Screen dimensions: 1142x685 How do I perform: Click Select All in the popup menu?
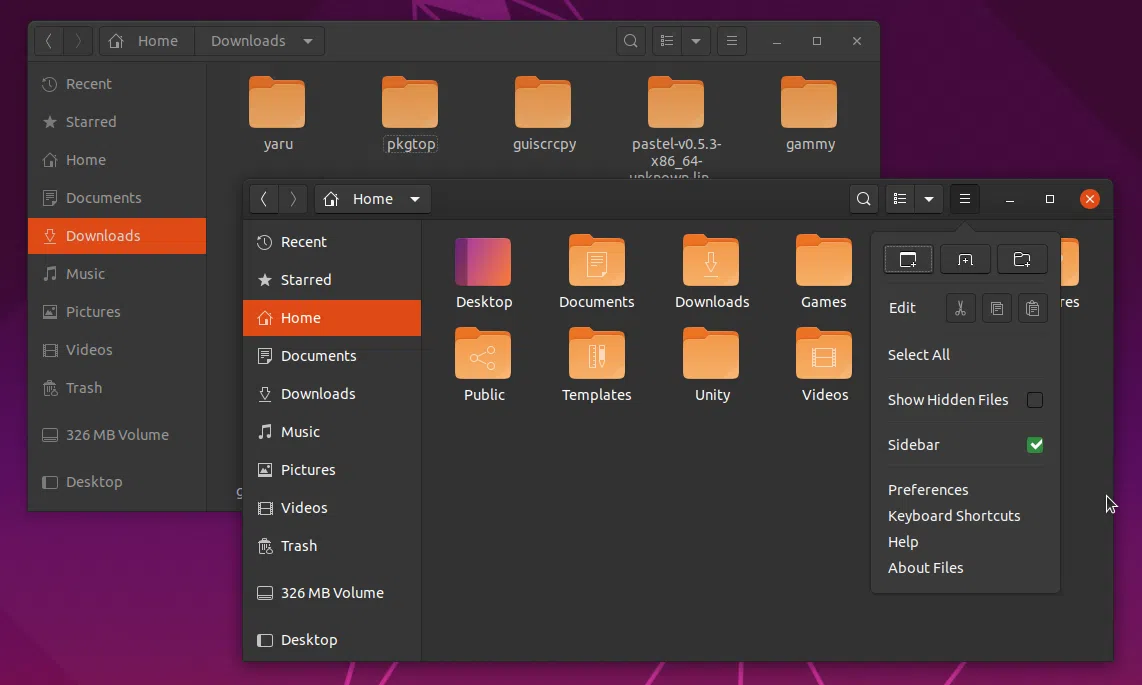[919, 355]
